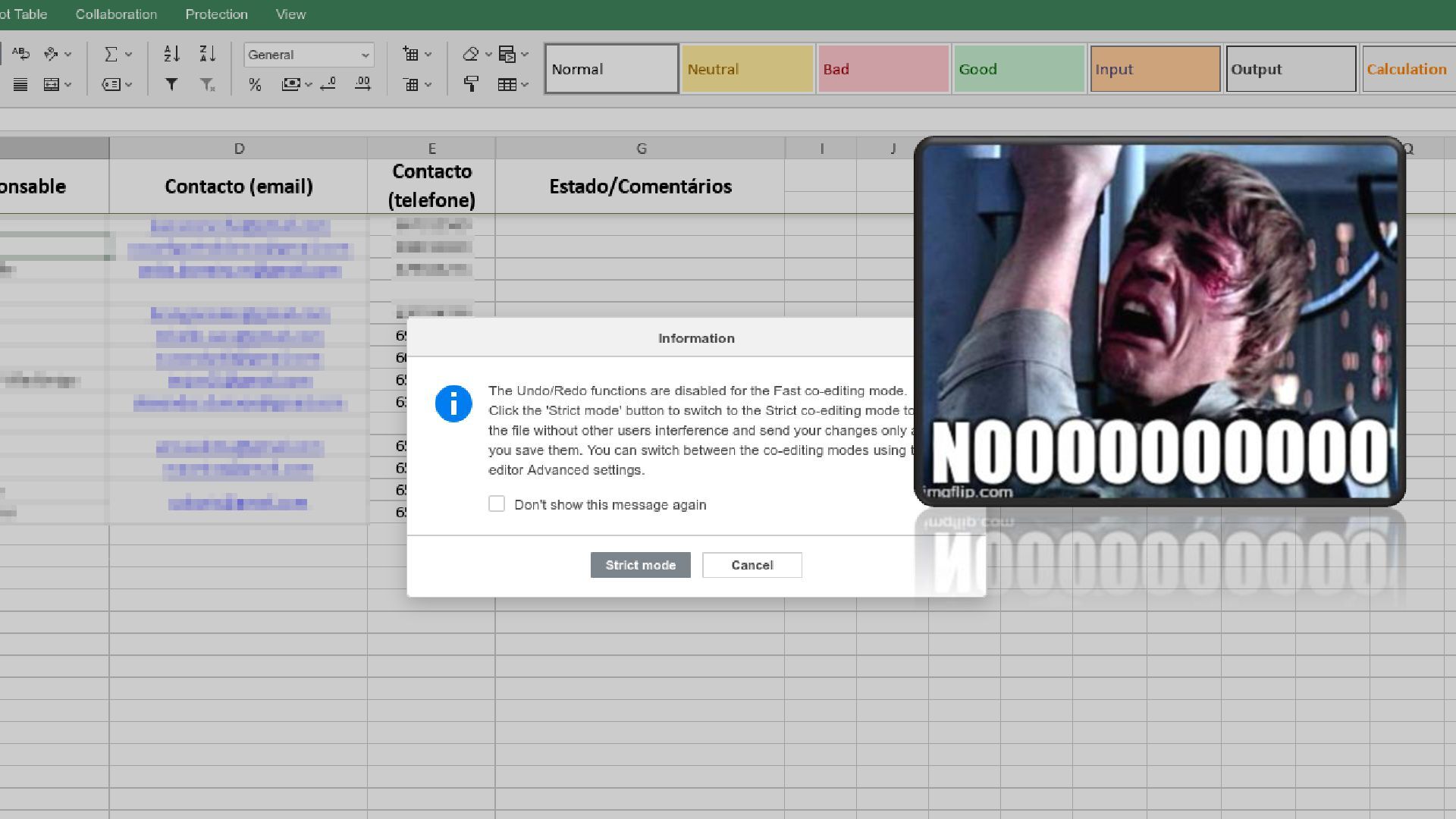Click the Decrease decimal icon
Image resolution: width=1456 pixels, height=819 pixels.
328,84
